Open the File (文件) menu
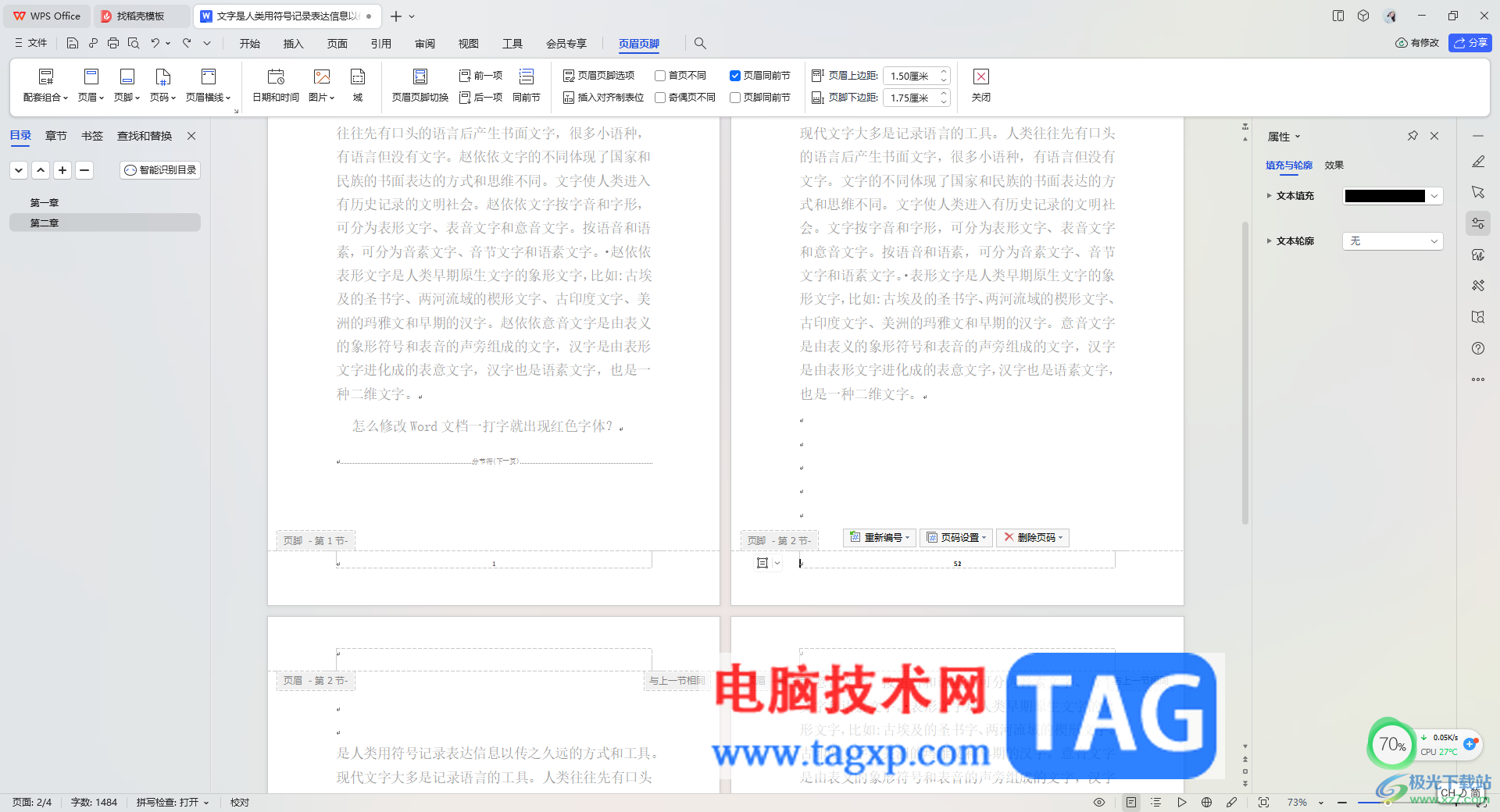Screen dimensions: 1500x812 pyautogui.click(x=31, y=43)
